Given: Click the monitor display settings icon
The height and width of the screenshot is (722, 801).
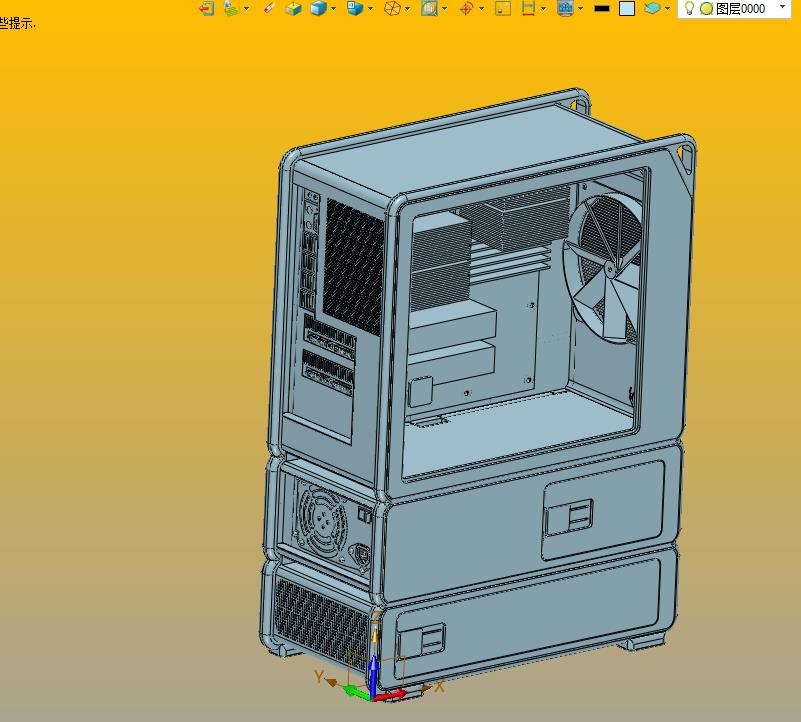Looking at the screenshot, I should click(565, 8).
